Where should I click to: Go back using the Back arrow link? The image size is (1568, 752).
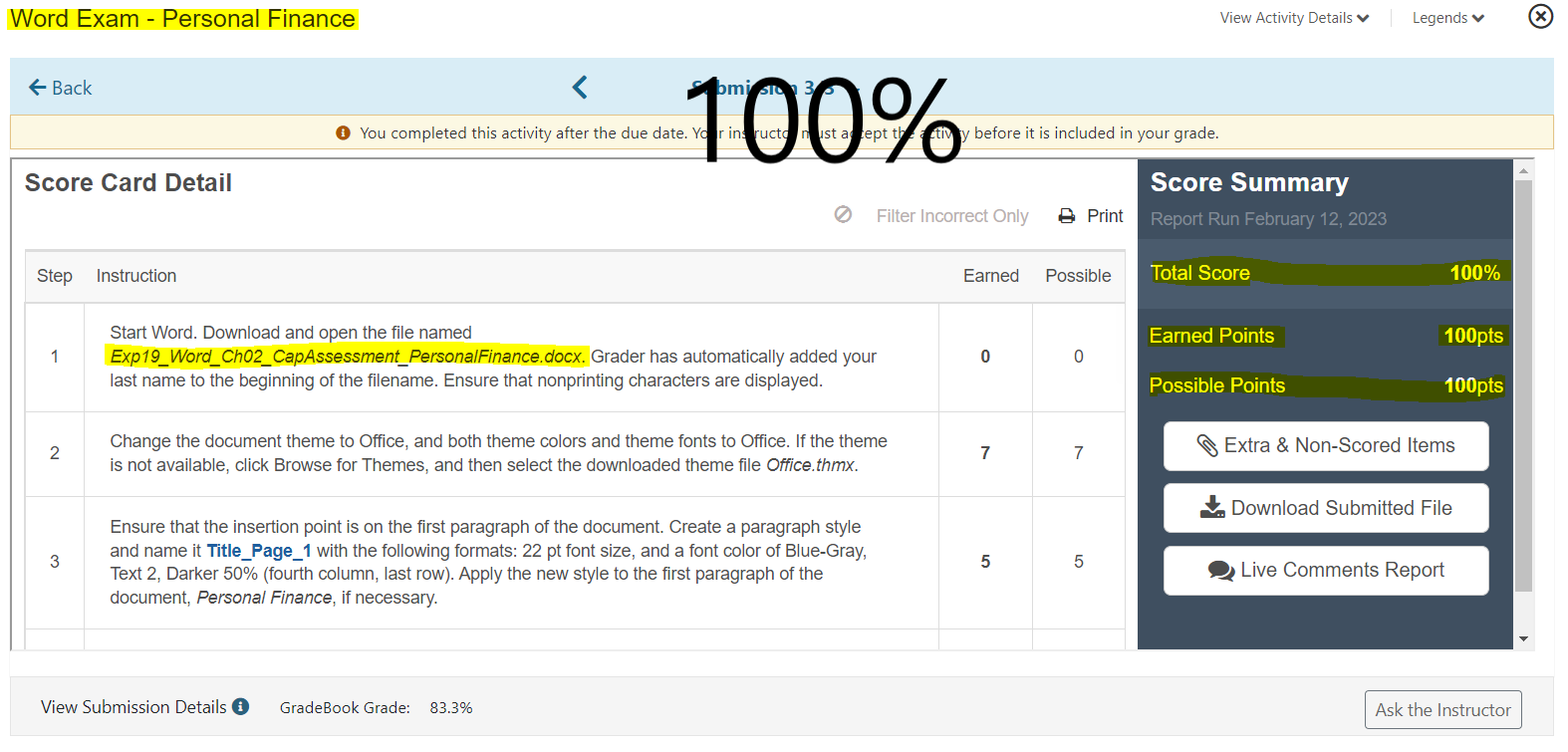click(60, 88)
